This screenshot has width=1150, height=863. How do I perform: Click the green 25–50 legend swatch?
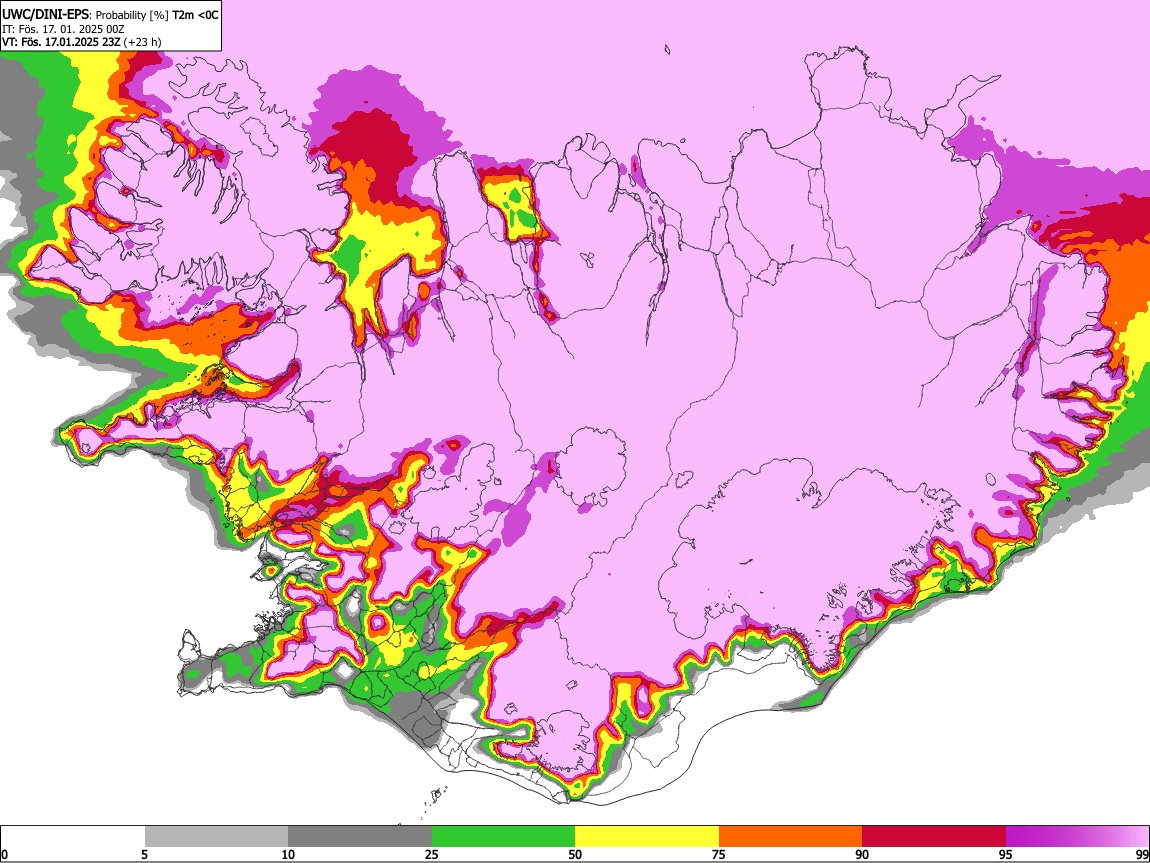pos(503,837)
